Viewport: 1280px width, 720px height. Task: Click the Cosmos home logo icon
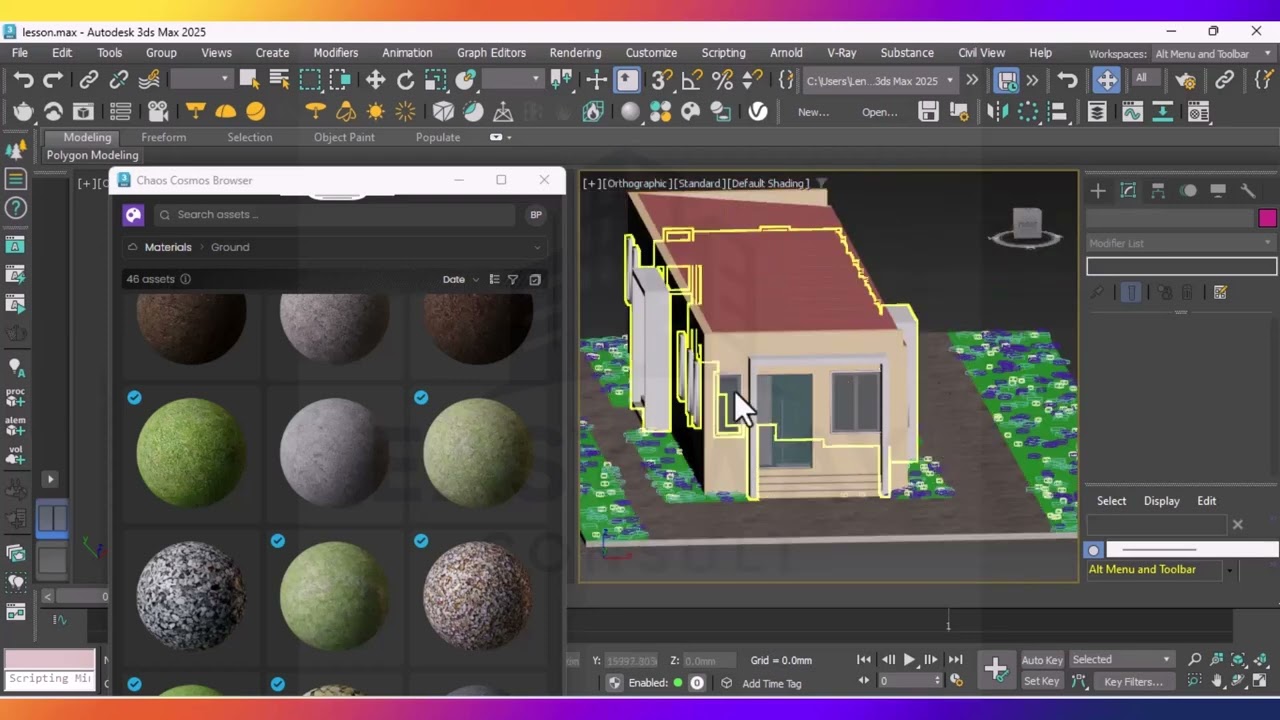(x=133, y=214)
